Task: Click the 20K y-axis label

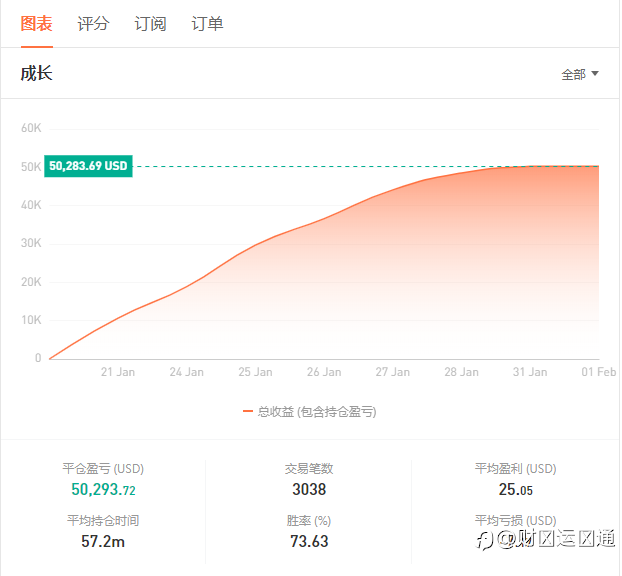Action: 31,282
